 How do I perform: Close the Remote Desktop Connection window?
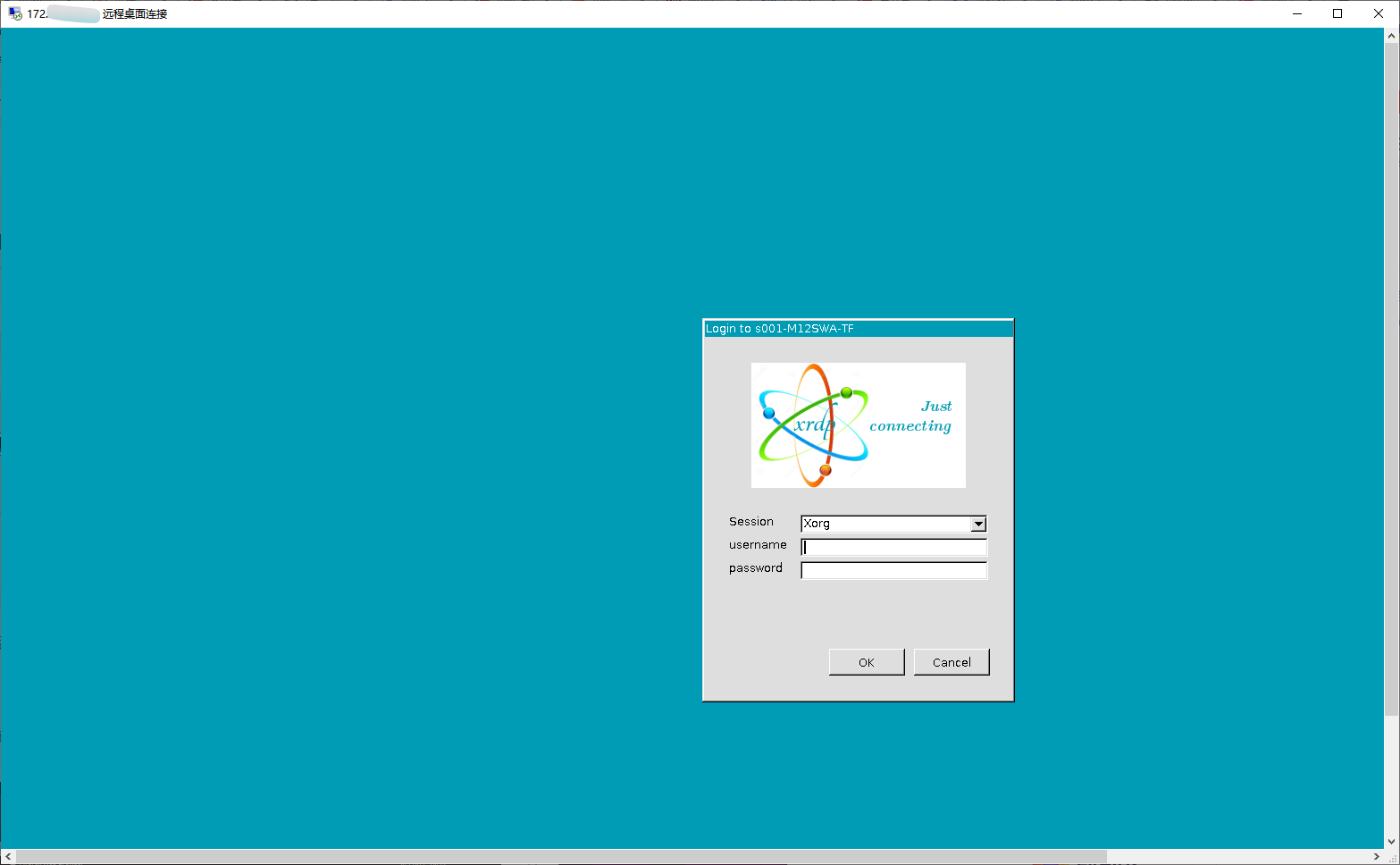(x=1379, y=13)
